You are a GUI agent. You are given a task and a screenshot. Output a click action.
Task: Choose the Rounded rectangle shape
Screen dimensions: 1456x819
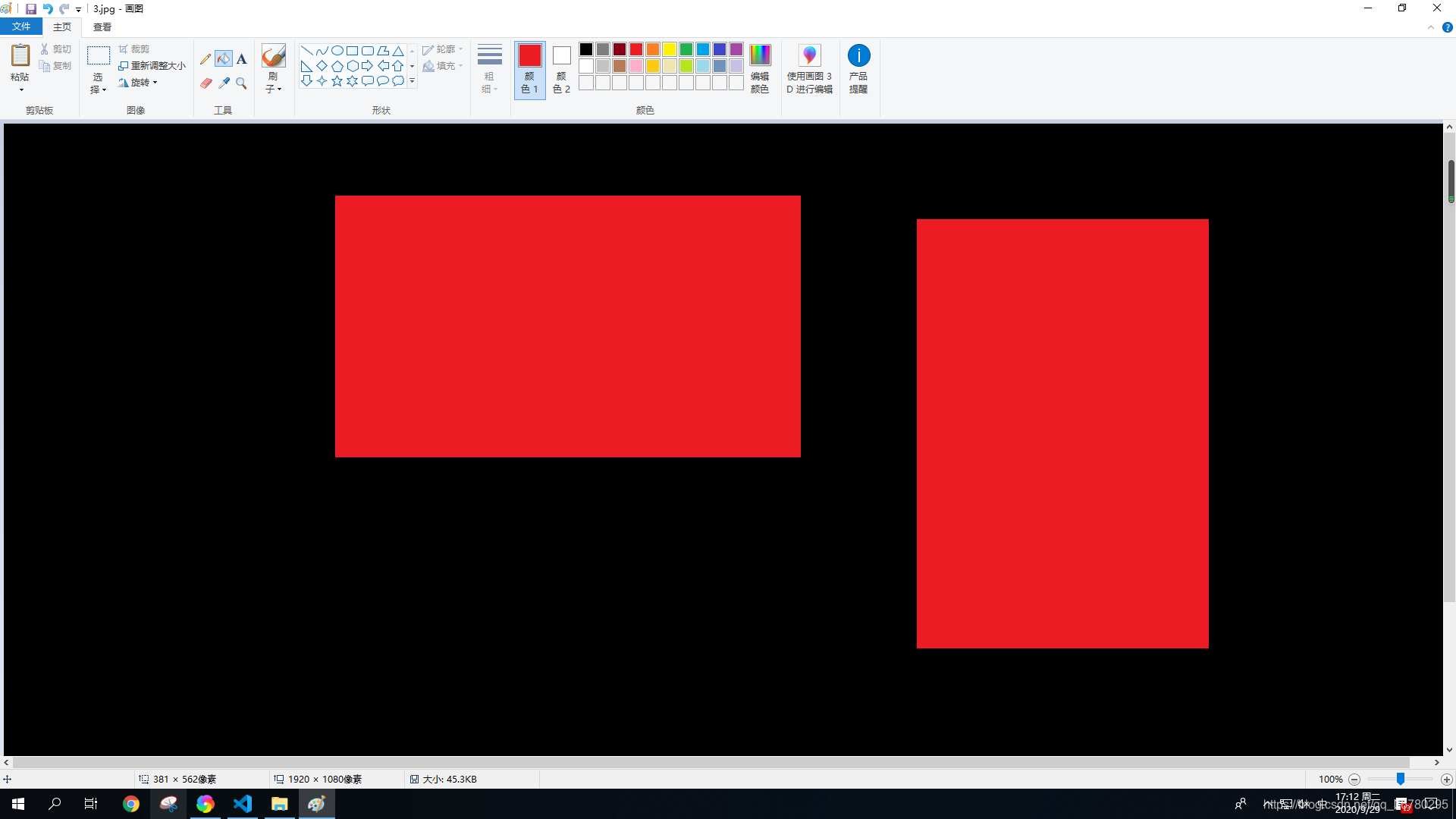(368, 51)
